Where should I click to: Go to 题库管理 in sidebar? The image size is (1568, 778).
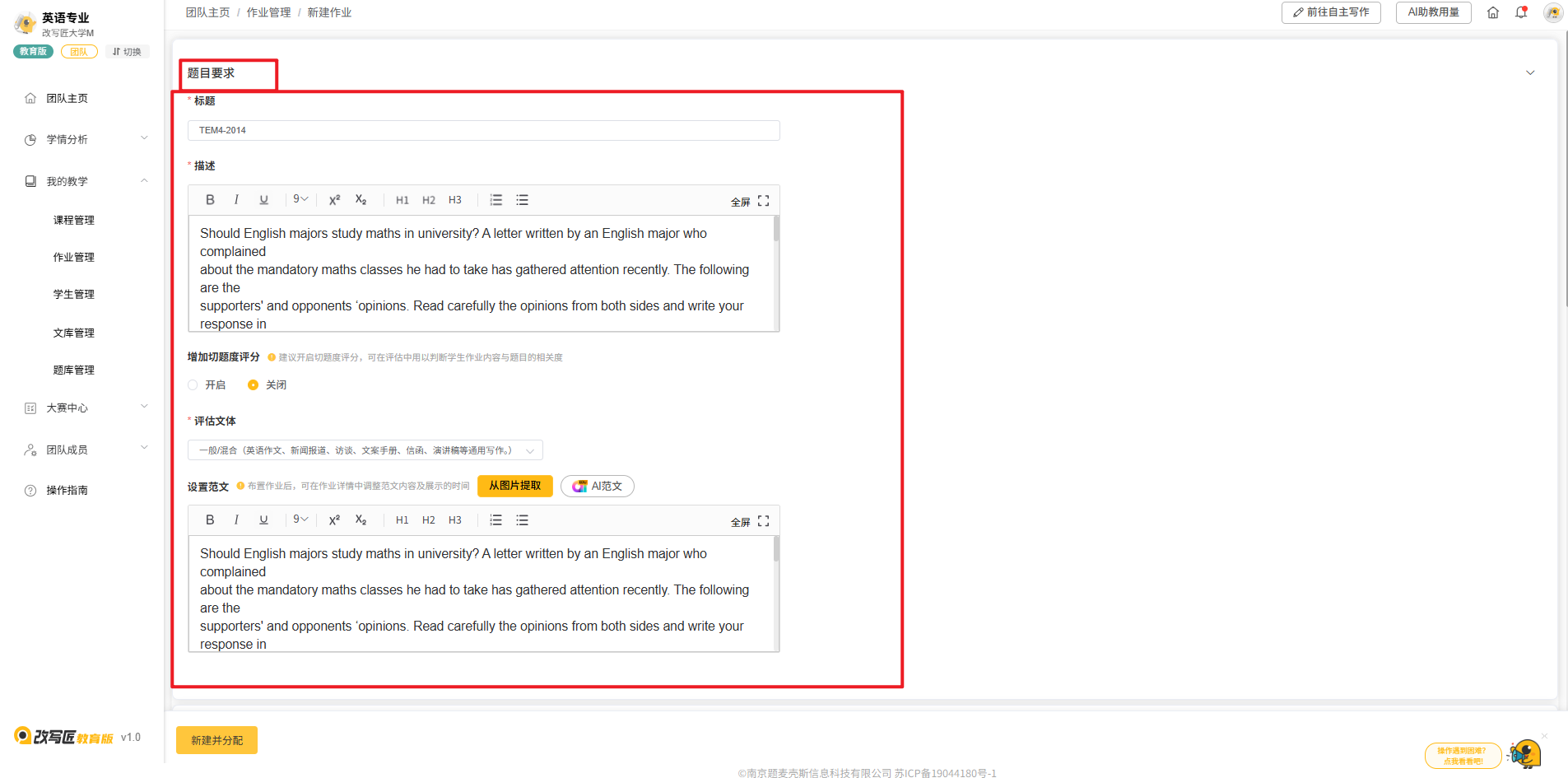(x=74, y=370)
